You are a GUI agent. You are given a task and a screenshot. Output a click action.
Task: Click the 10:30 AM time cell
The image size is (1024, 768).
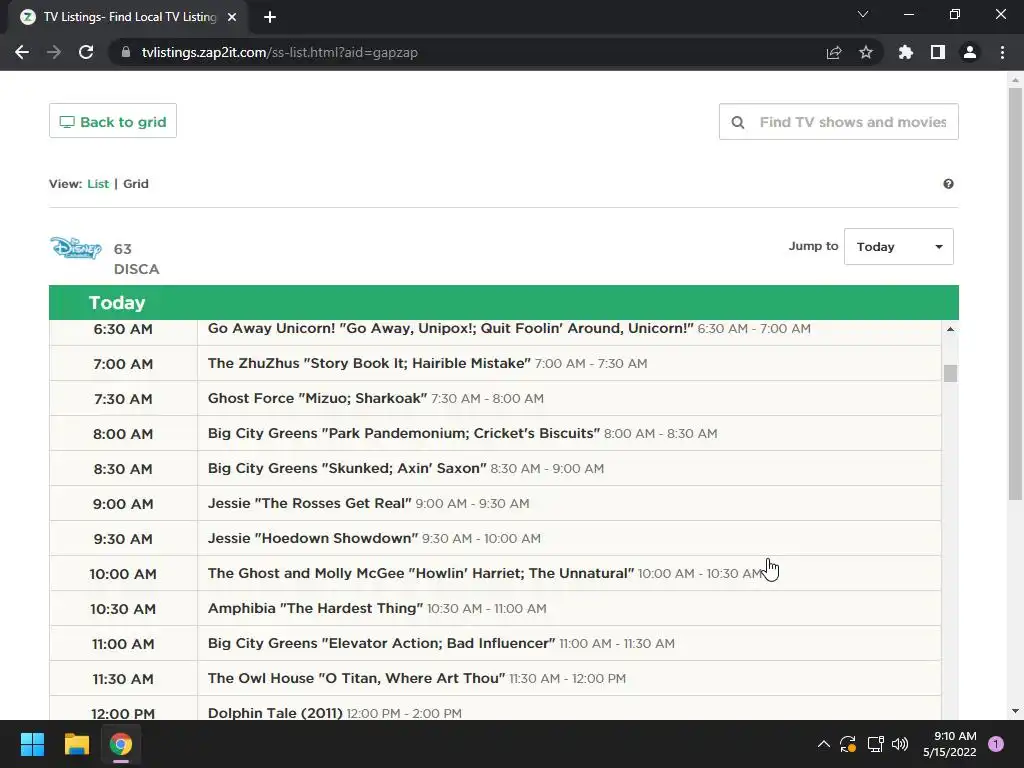click(123, 609)
